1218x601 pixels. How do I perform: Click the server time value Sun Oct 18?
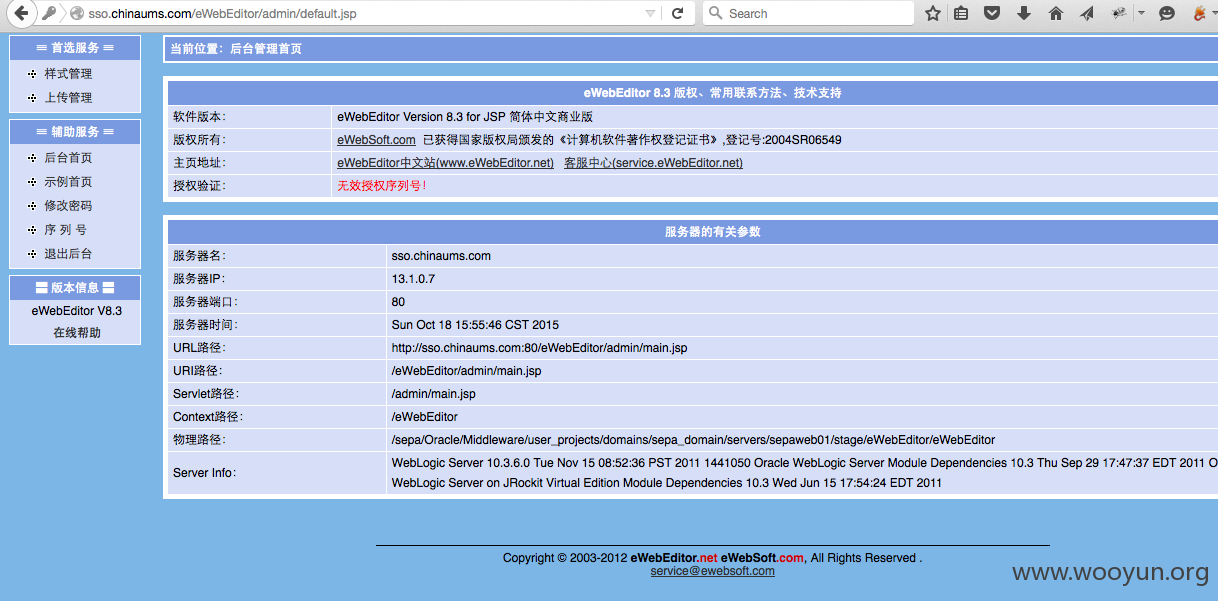point(475,325)
